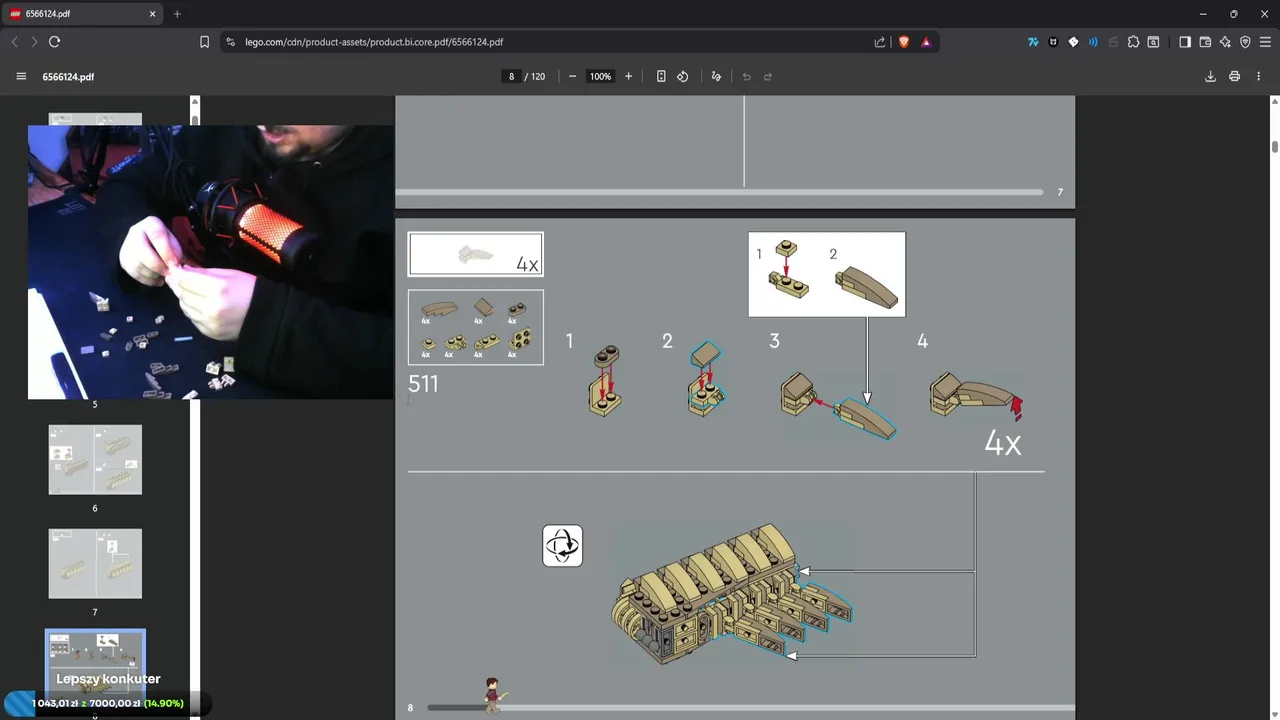The height and width of the screenshot is (720, 1280).
Task: Click the thumbnail panel scroll up arrow
Action: 195,101
